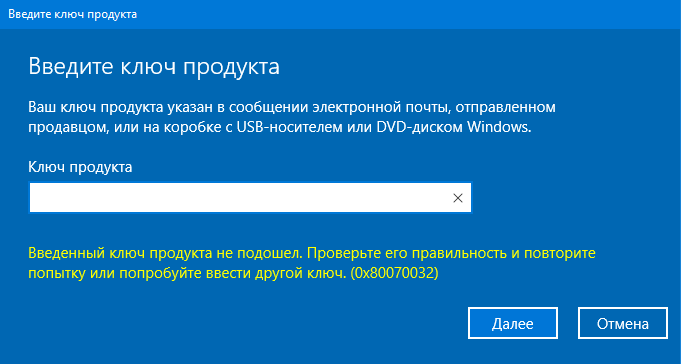681x364 pixels.
Task: Click into the Ключ продукта text box
Action: (250, 198)
